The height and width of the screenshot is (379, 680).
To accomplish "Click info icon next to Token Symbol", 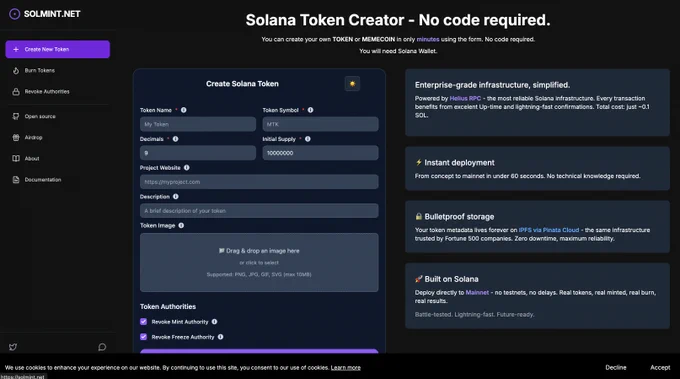I will (x=311, y=110).
